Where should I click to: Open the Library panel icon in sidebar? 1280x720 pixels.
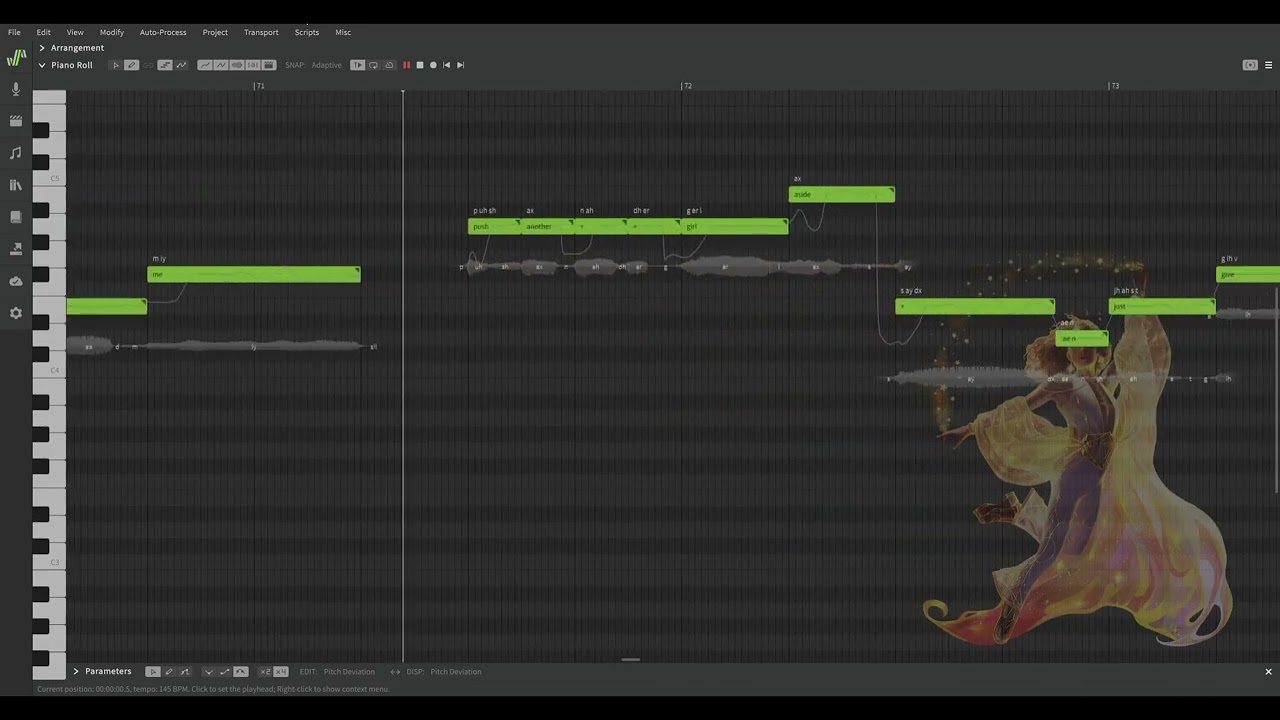(15, 185)
